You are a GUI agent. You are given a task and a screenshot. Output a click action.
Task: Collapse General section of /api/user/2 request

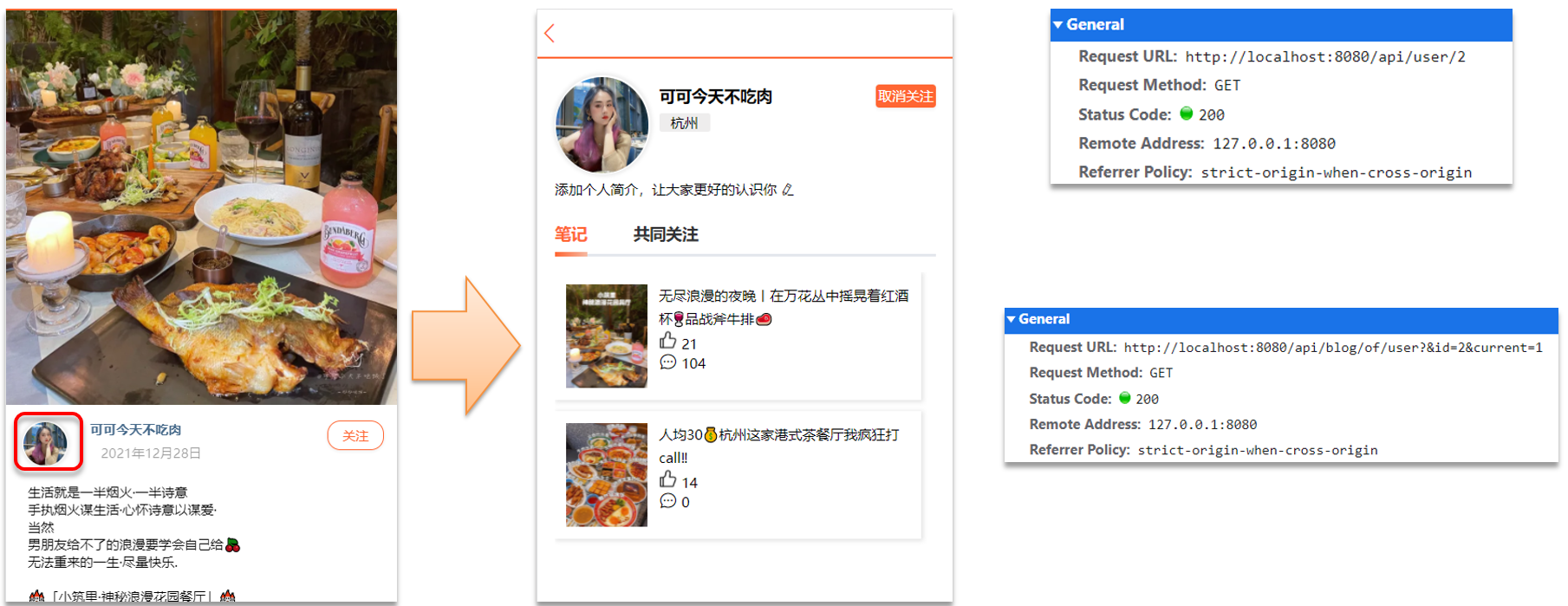pos(1057,25)
